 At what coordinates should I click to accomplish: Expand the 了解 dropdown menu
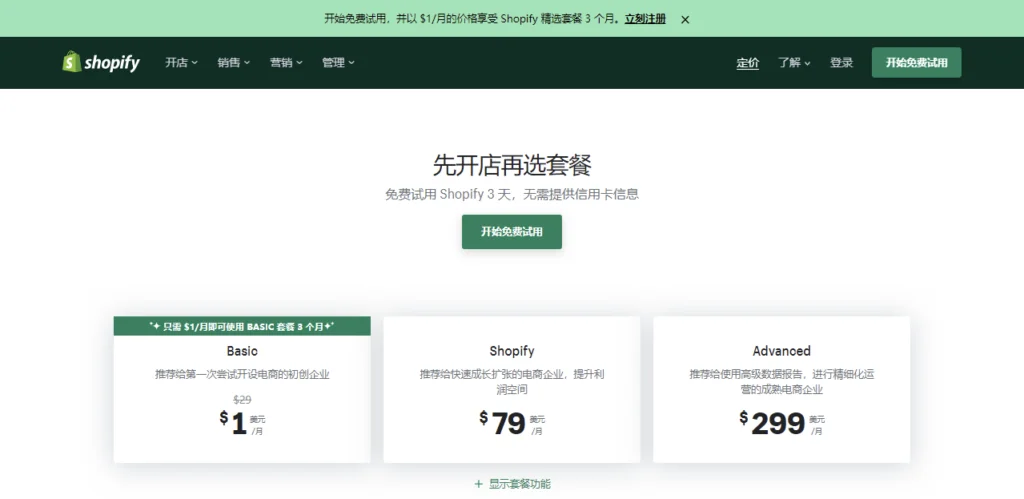pyautogui.click(x=794, y=63)
